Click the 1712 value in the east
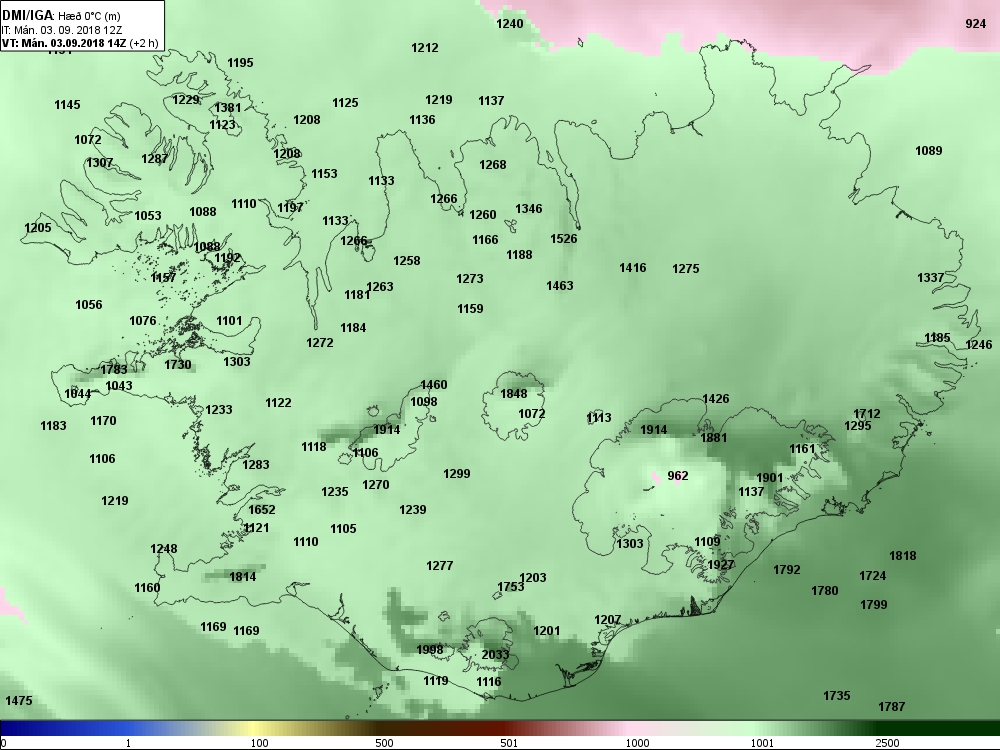1000x750 pixels. [x=867, y=414]
